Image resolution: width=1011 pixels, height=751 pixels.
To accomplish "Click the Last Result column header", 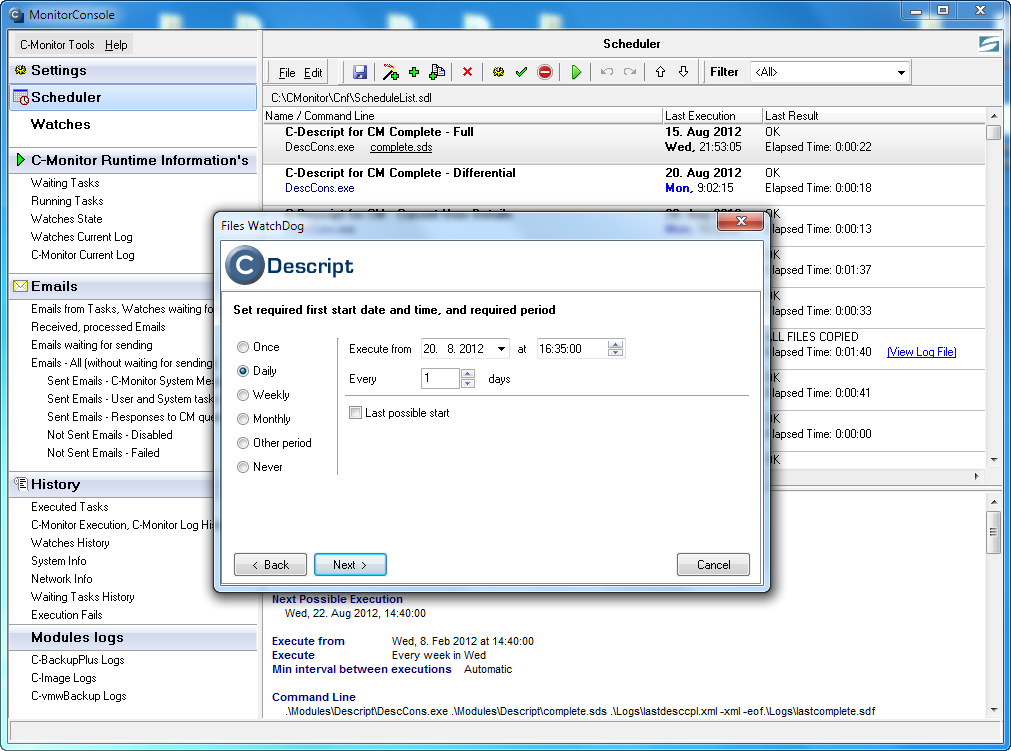I will click(873, 115).
